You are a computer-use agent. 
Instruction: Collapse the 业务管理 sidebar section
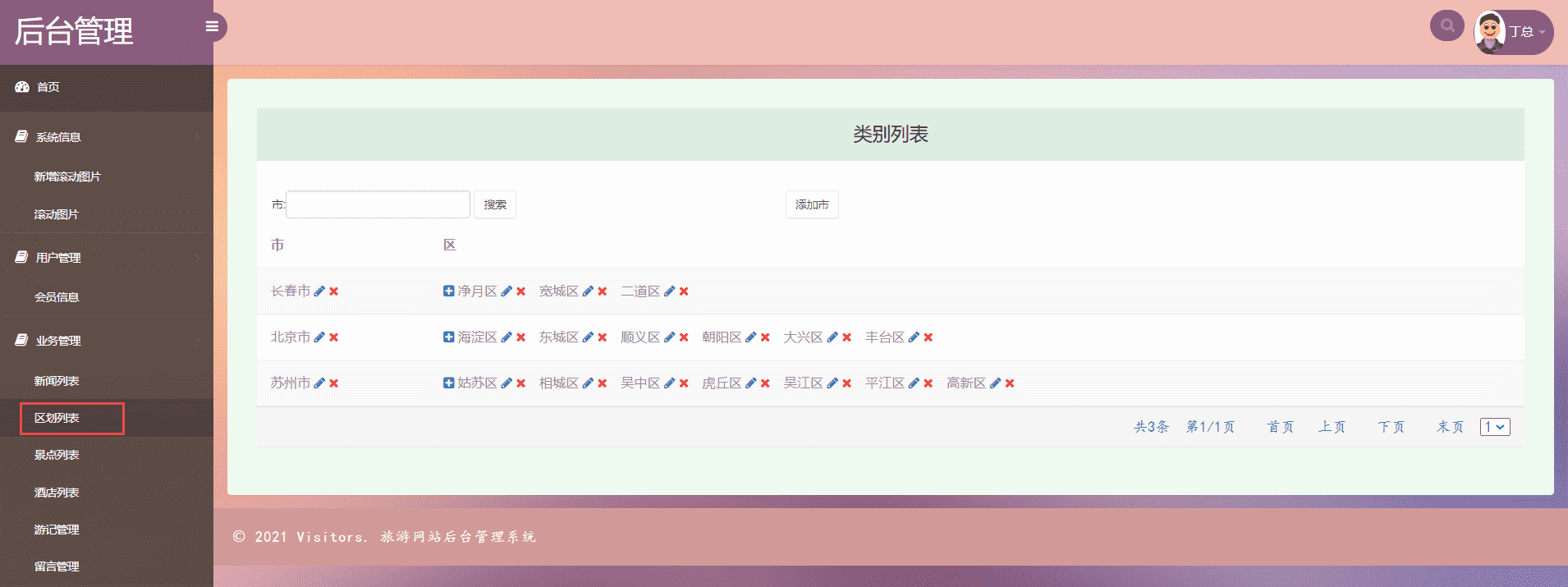[107, 341]
